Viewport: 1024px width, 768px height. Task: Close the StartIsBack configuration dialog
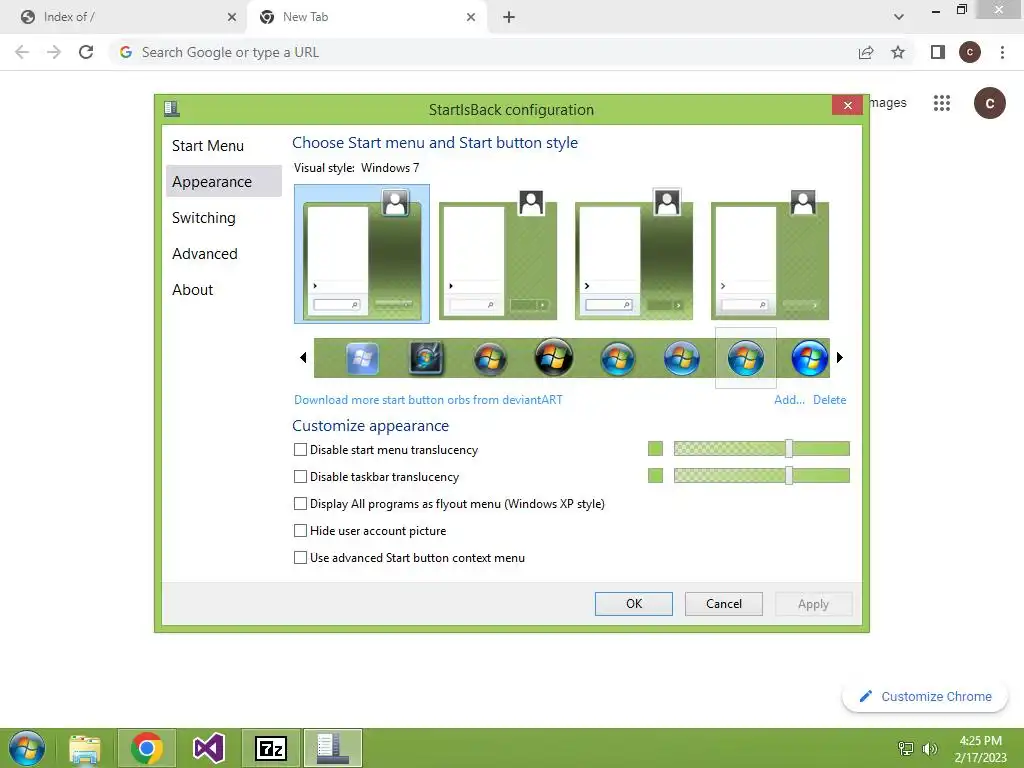pyautogui.click(x=848, y=105)
